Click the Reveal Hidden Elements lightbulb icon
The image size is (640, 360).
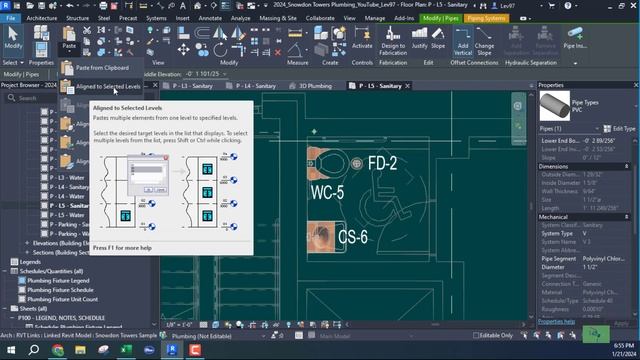289,325
